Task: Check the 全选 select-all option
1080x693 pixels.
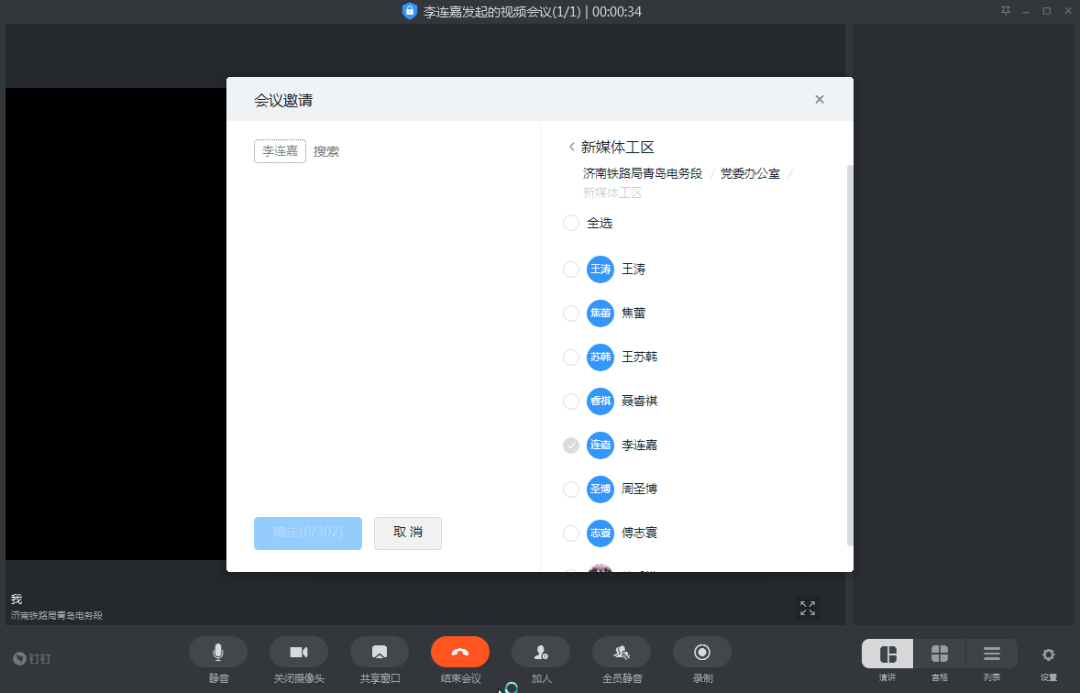Action: [571, 223]
